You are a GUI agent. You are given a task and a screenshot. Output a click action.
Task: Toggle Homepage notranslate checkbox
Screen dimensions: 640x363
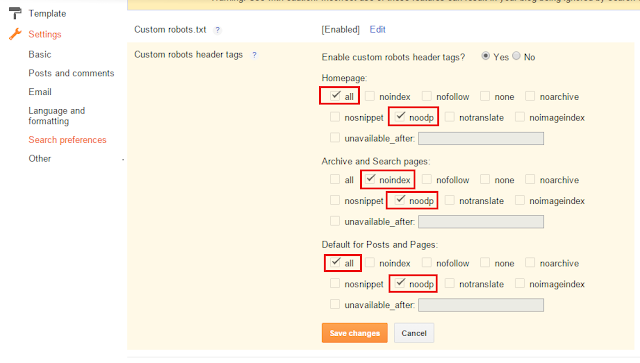coord(449,117)
